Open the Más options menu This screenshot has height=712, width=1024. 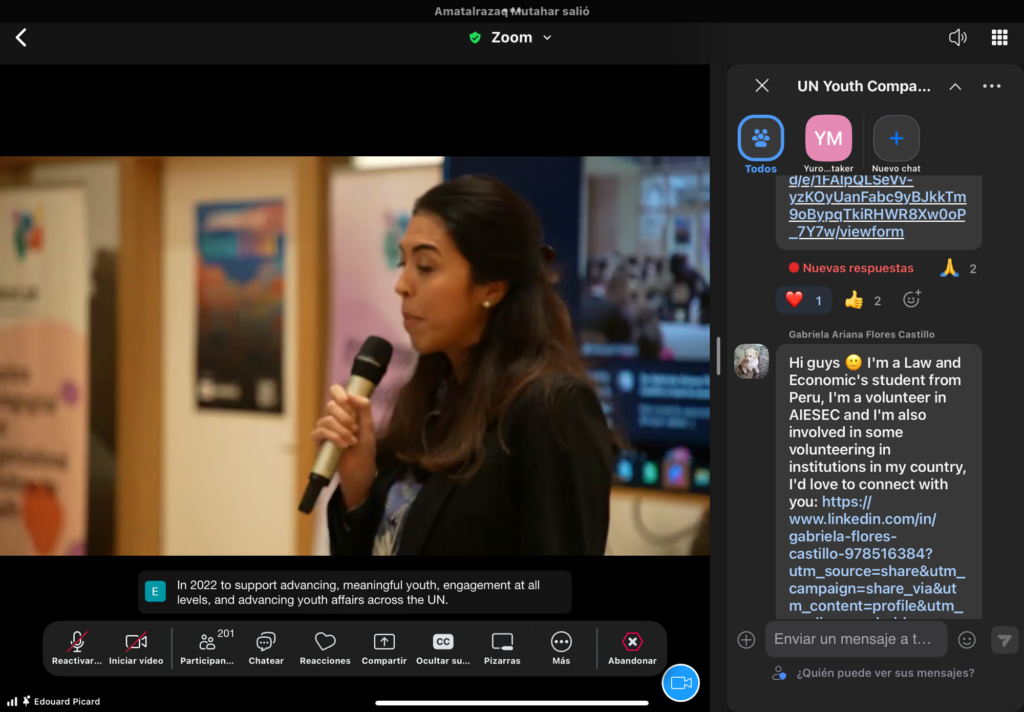pyautogui.click(x=561, y=647)
